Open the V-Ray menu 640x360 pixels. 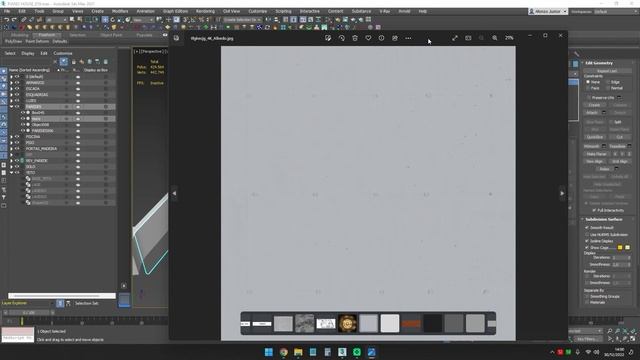(x=385, y=11)
